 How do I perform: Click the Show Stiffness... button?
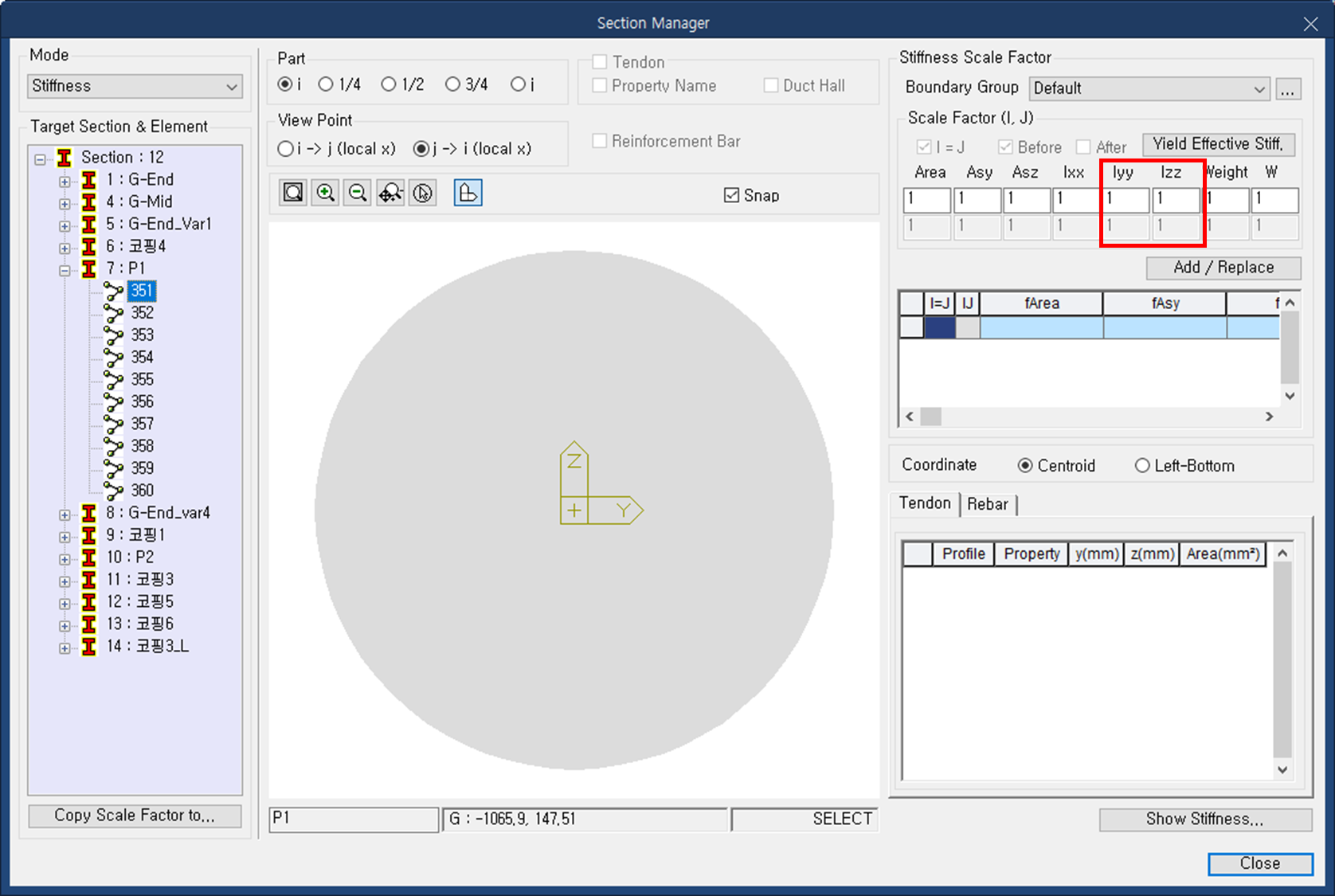click(x=1205, y=820)
